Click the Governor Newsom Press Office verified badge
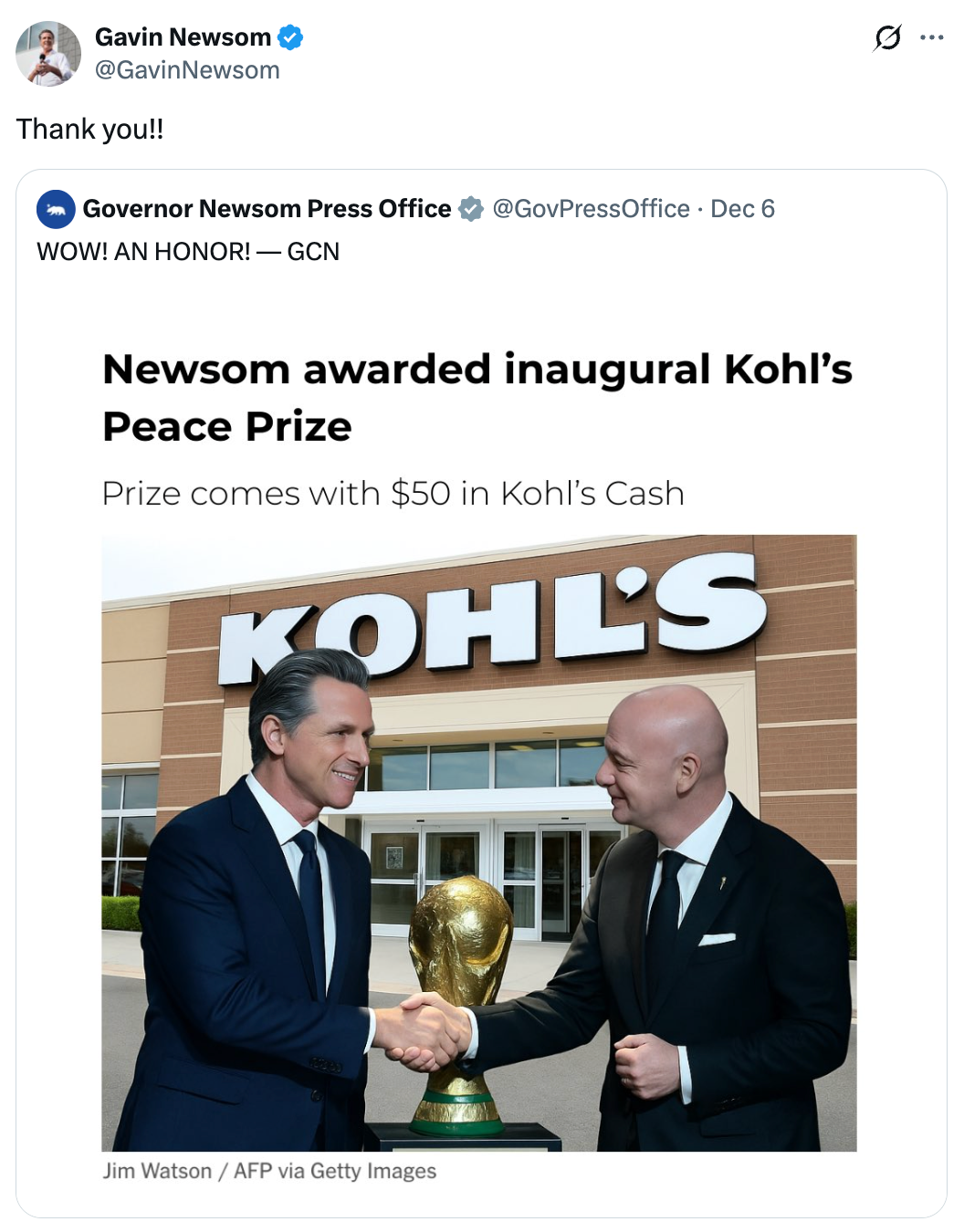The image size is (964, 1232). 469,208
